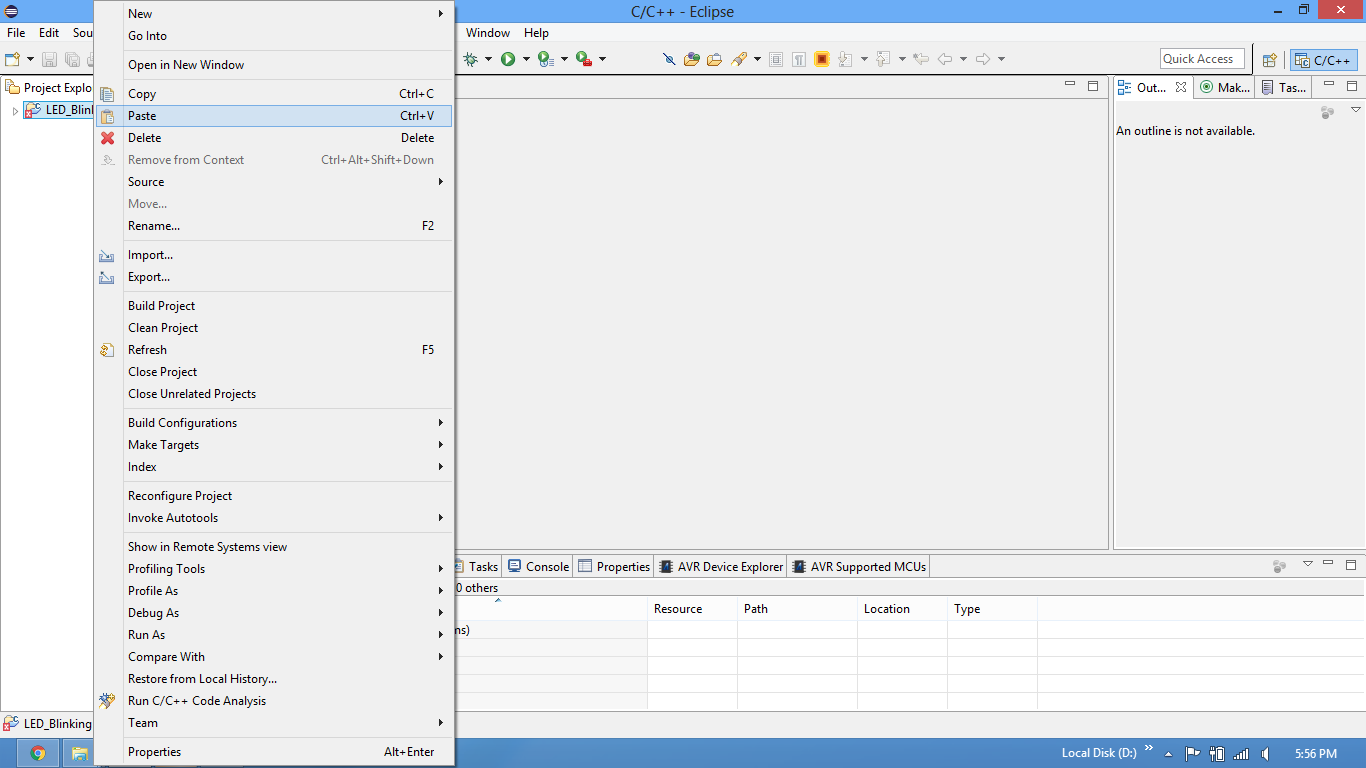Click the Previous Annotation toolbar icon
1366x768 pixels.
(883, 59)
